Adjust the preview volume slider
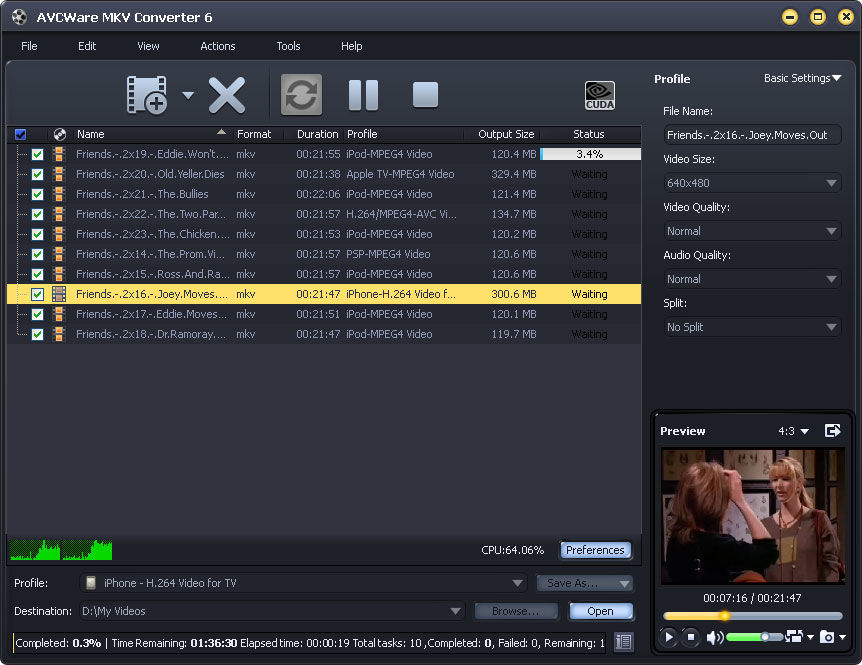The height and width of the screenshot is (665, 862). (755, 637)
